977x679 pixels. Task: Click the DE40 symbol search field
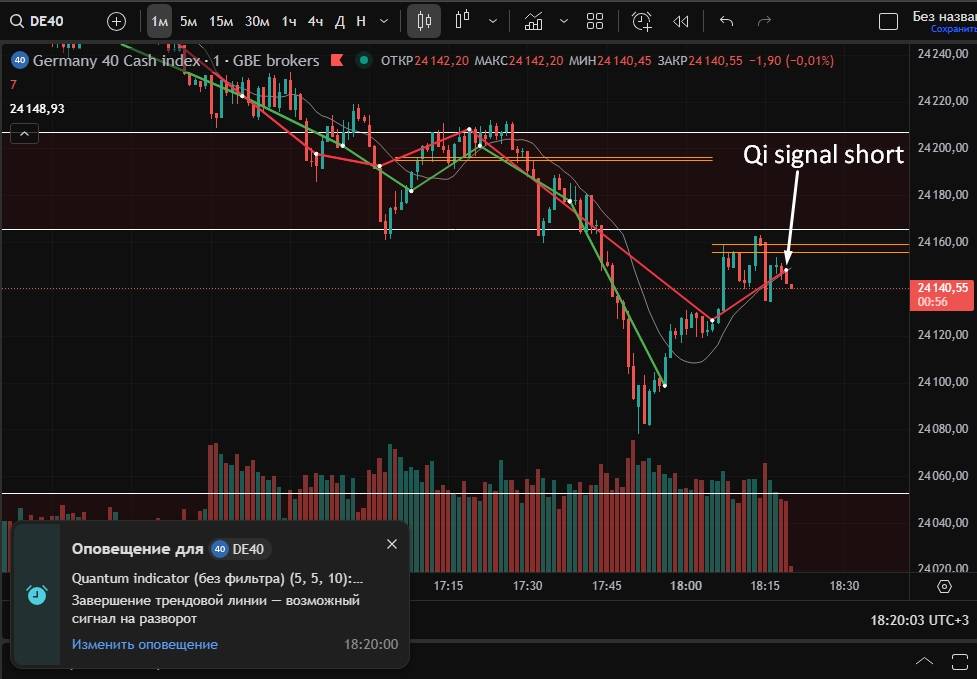click(x=50, y=21)
